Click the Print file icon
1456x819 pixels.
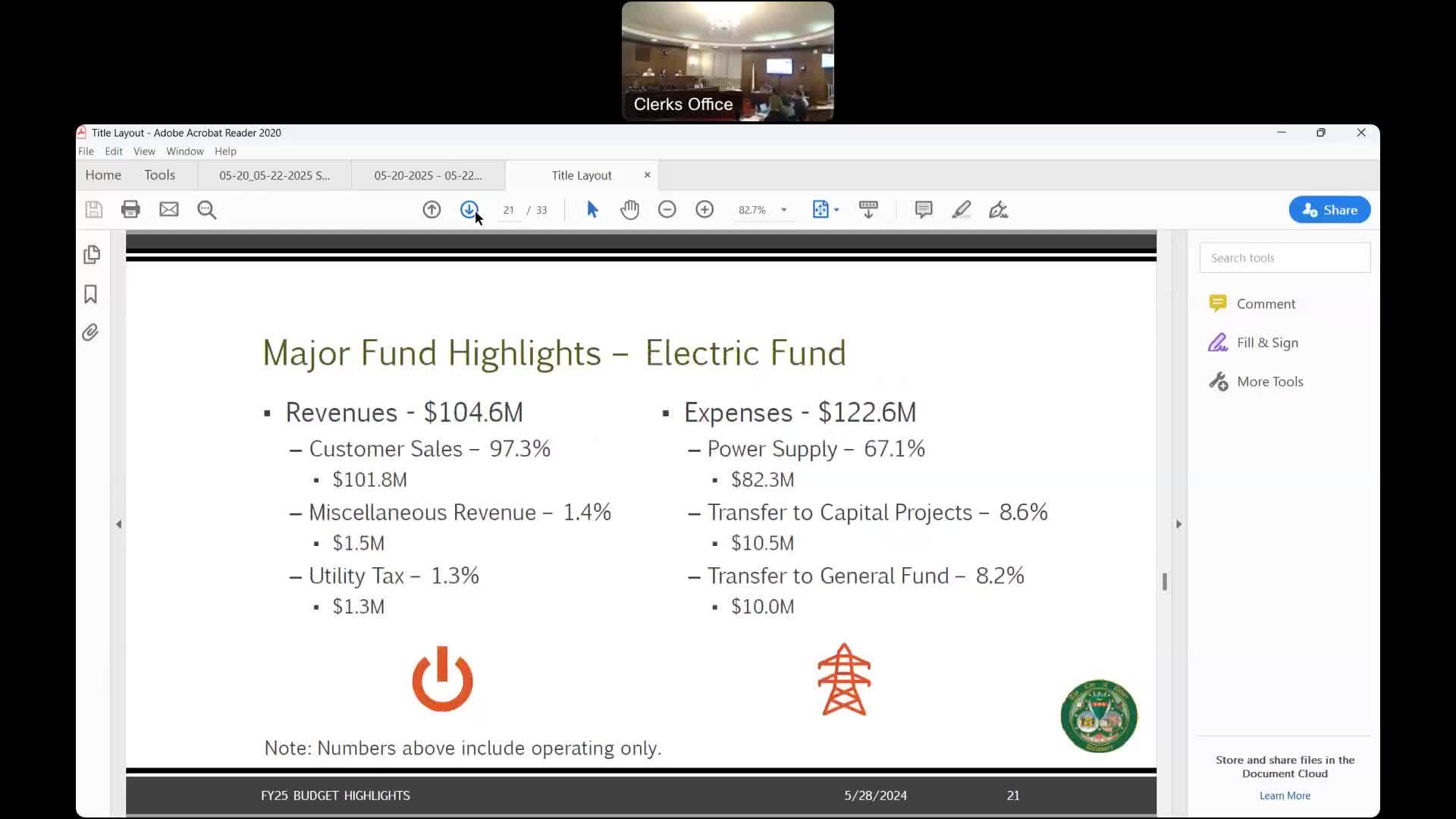130,209
